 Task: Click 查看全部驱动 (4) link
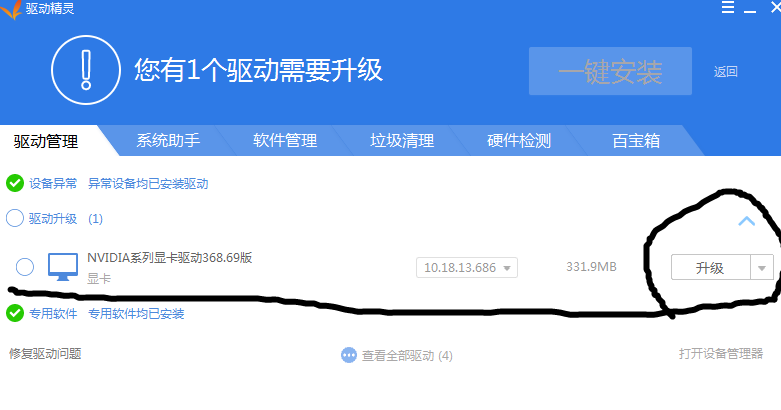[407, 356]
